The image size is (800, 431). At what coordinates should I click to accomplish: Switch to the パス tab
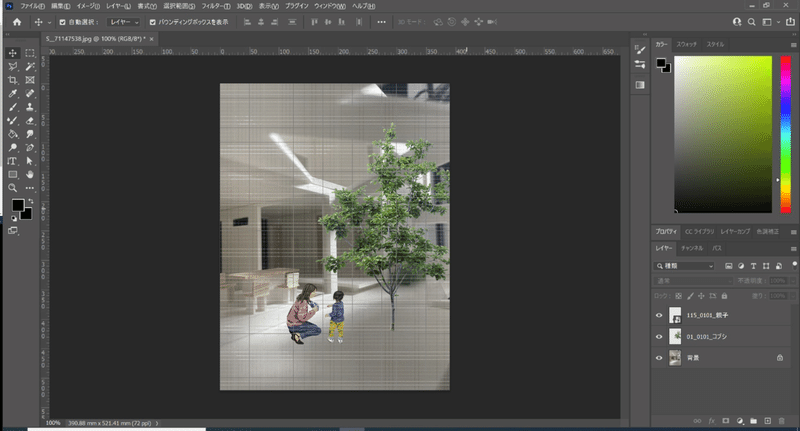pyautogui.click(x=717, y=248)
